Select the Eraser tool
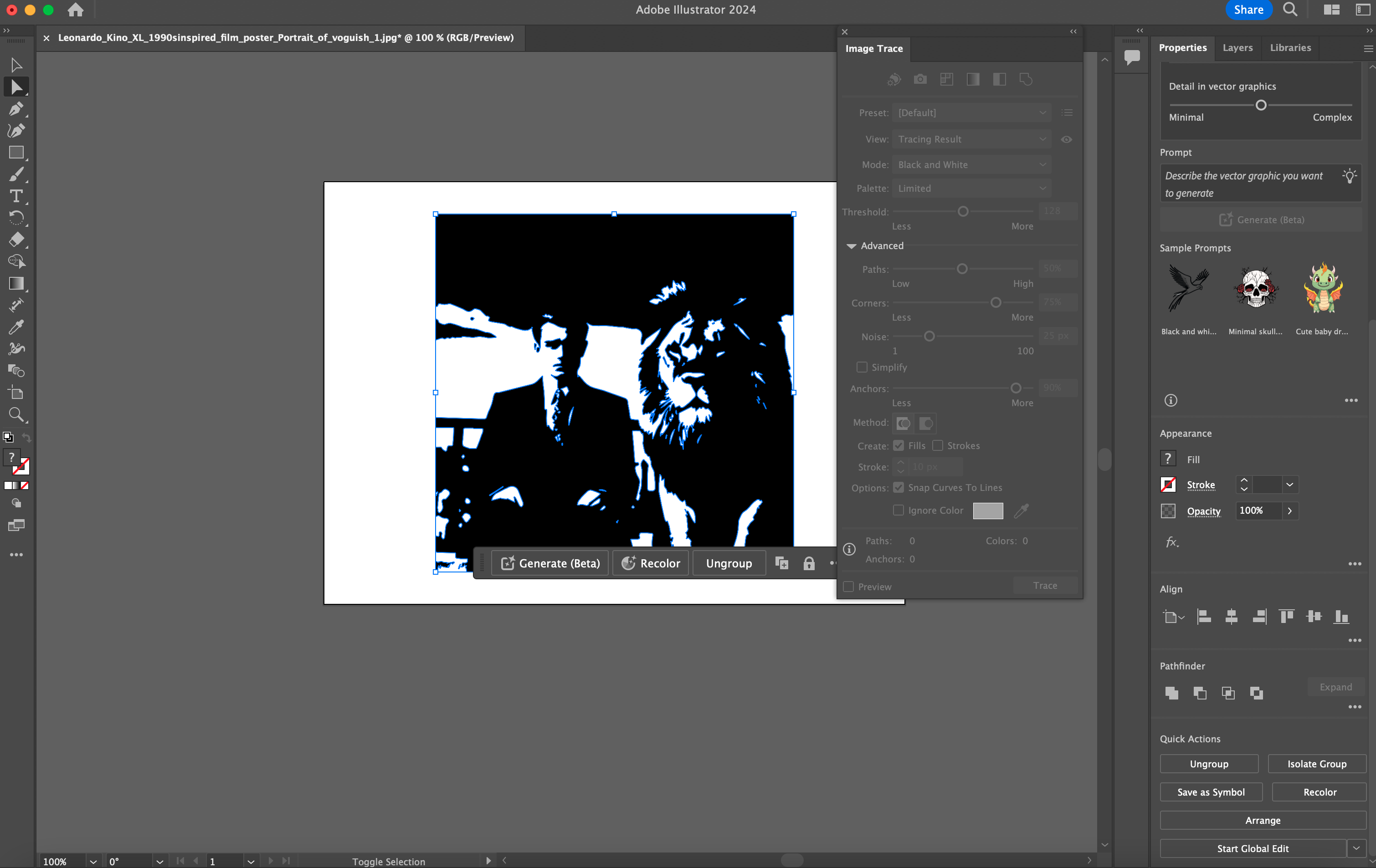Viewport: 1376px width, 868px height. point(16,239)
